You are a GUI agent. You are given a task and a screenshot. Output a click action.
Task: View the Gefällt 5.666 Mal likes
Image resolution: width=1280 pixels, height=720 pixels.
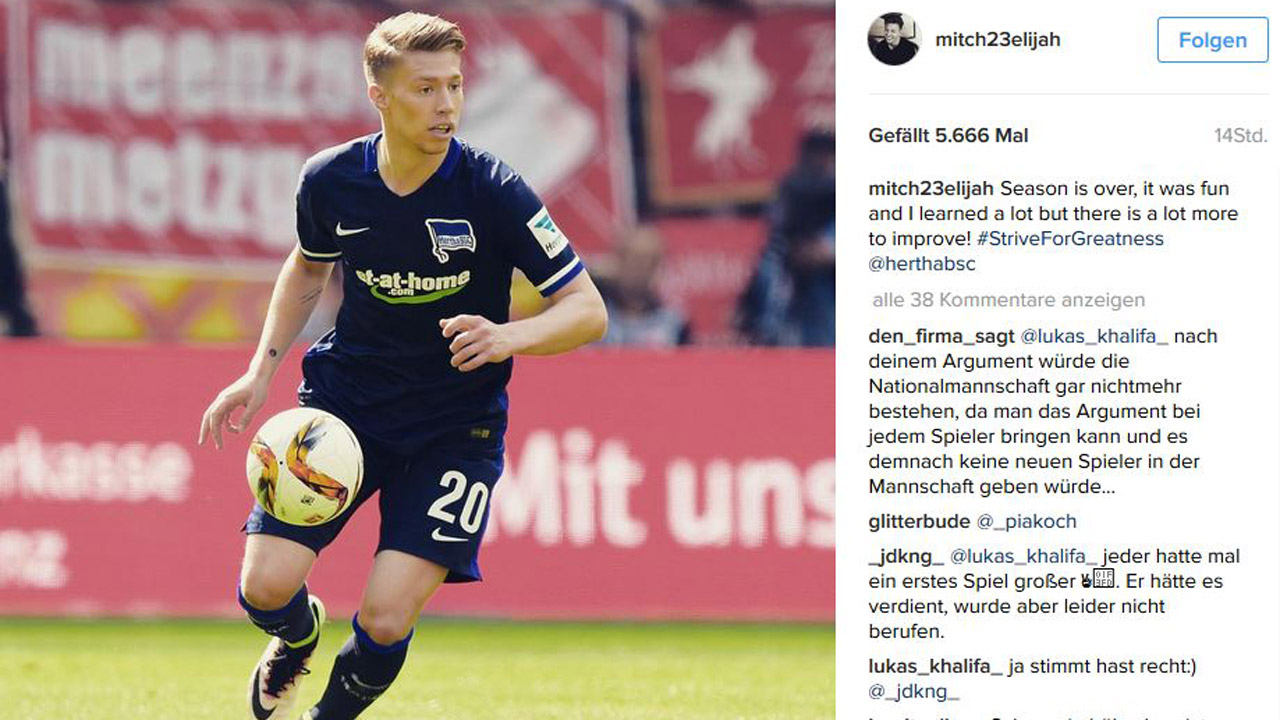click(948, 136)
